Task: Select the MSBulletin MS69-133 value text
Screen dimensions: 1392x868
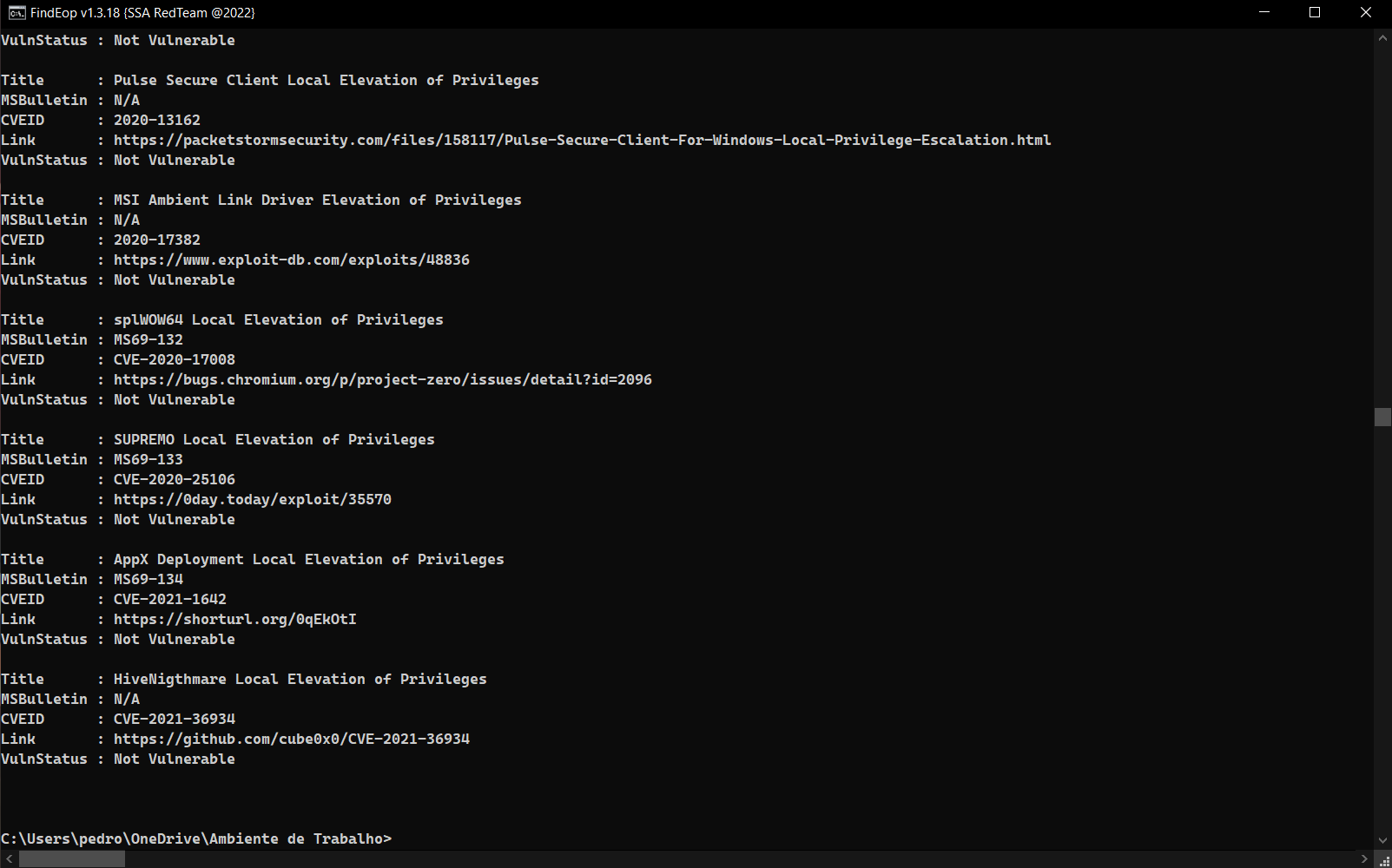Action: tap(148, 459)
